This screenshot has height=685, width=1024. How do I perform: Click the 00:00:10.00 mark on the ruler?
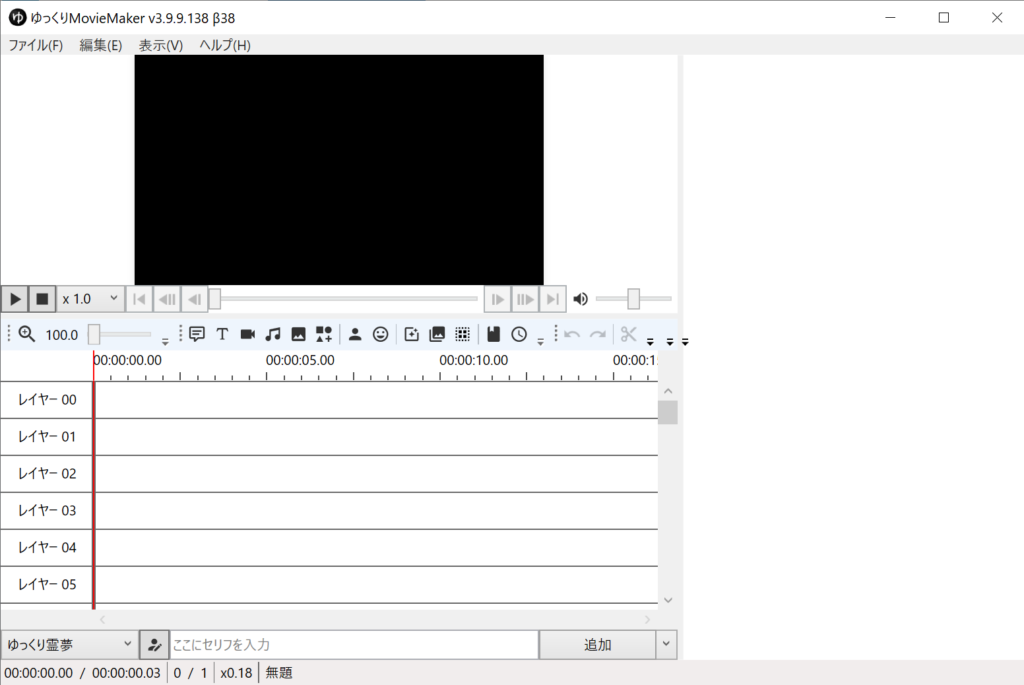click(x=473, y=360)
